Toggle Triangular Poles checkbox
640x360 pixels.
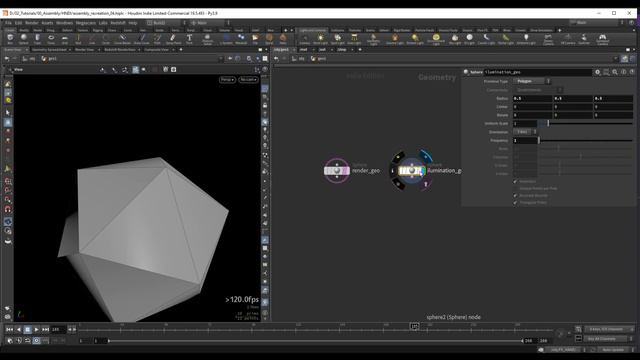(x=515, y=202)
